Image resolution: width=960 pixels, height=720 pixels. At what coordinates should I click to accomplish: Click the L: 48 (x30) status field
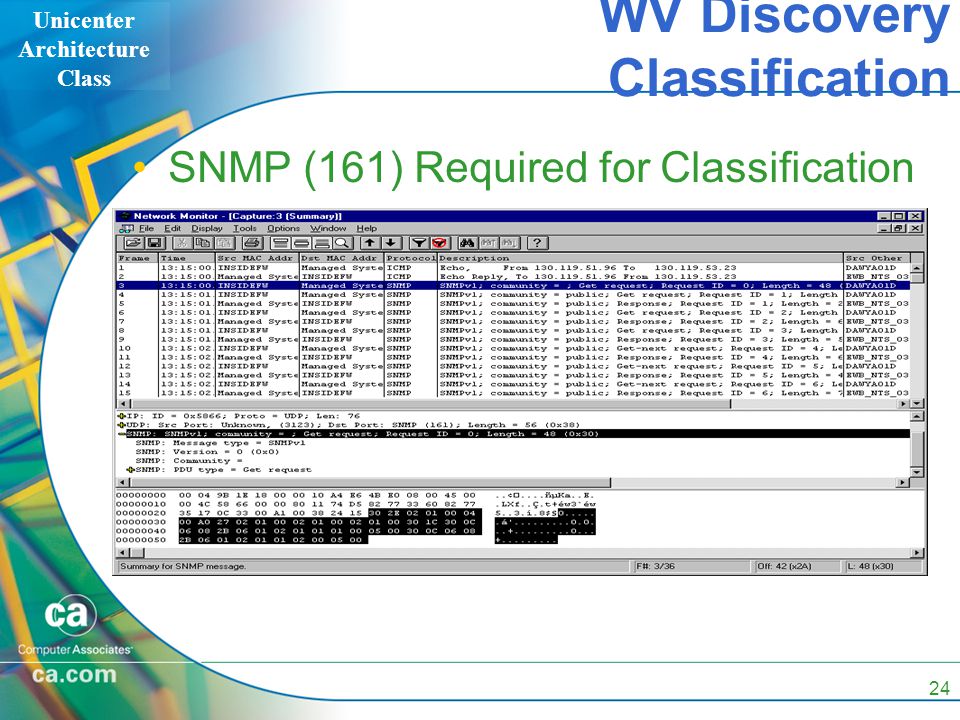click(x=883, y=566)
